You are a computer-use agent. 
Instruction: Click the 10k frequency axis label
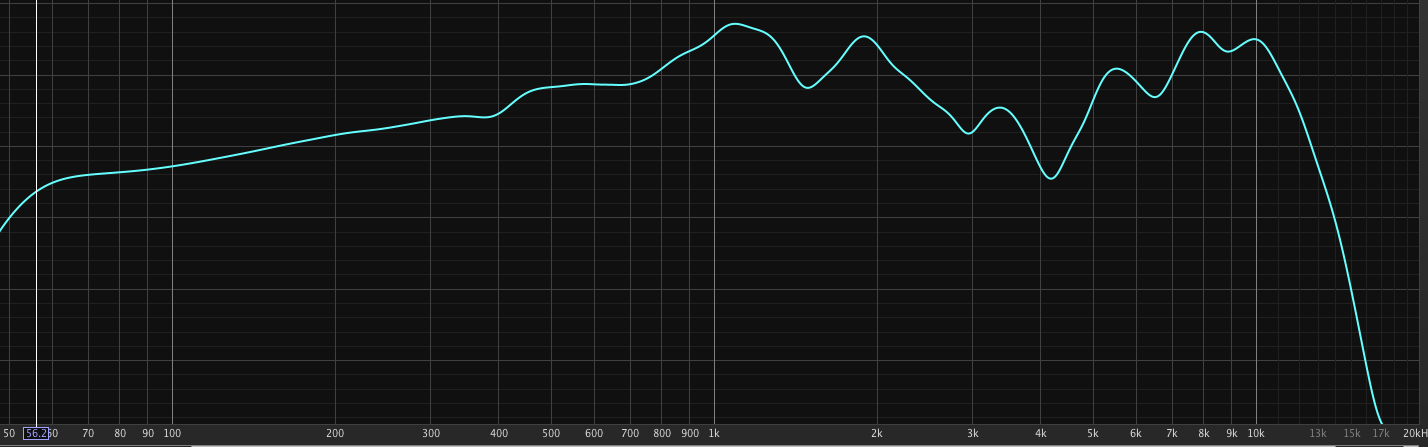(x=1256, y=433)
